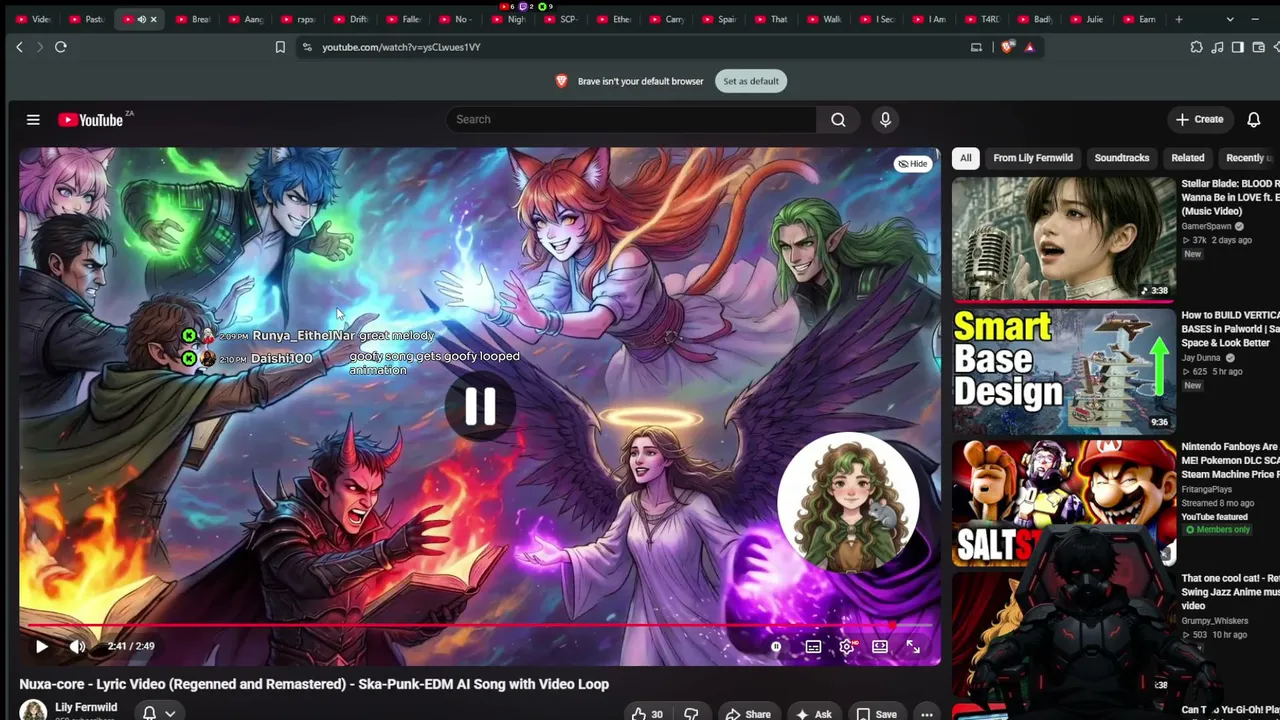The image size is (1280, 720).
Task: Open the Brave Rewards triangle icon
Action: point(1029,47)
